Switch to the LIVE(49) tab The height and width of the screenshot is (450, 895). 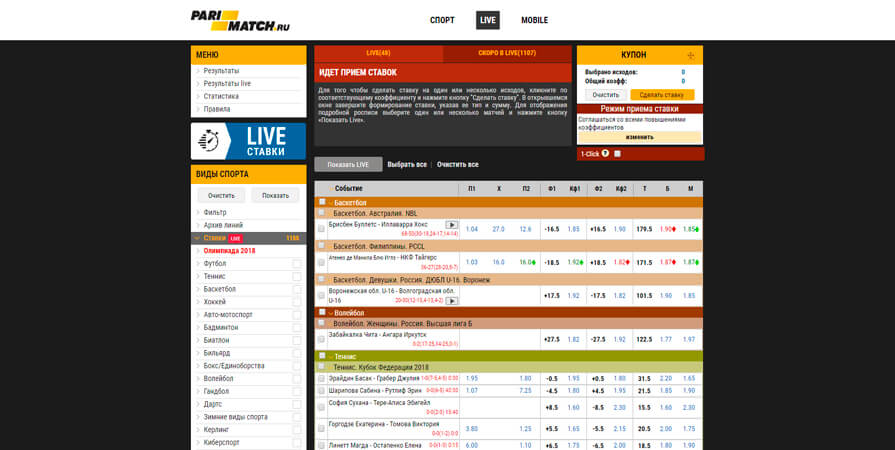click(378, 54)
